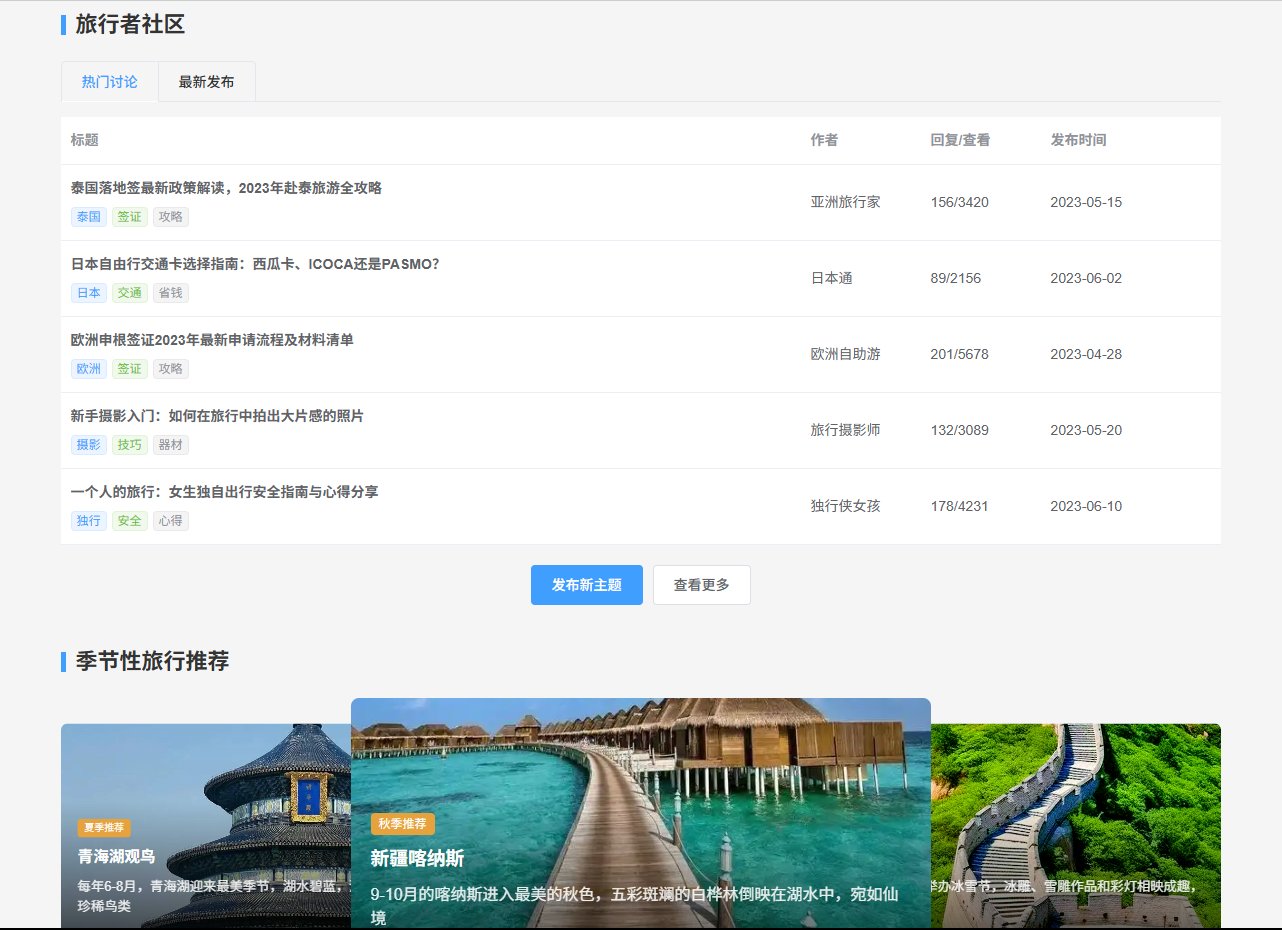
Task: Click author name 独行侠女孩
Action: pos(845,506)
